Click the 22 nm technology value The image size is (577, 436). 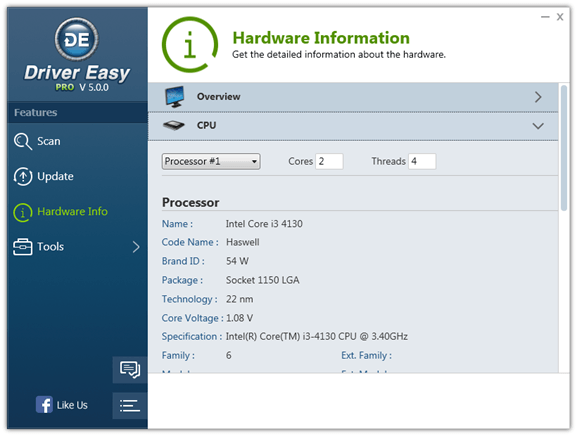240,299
